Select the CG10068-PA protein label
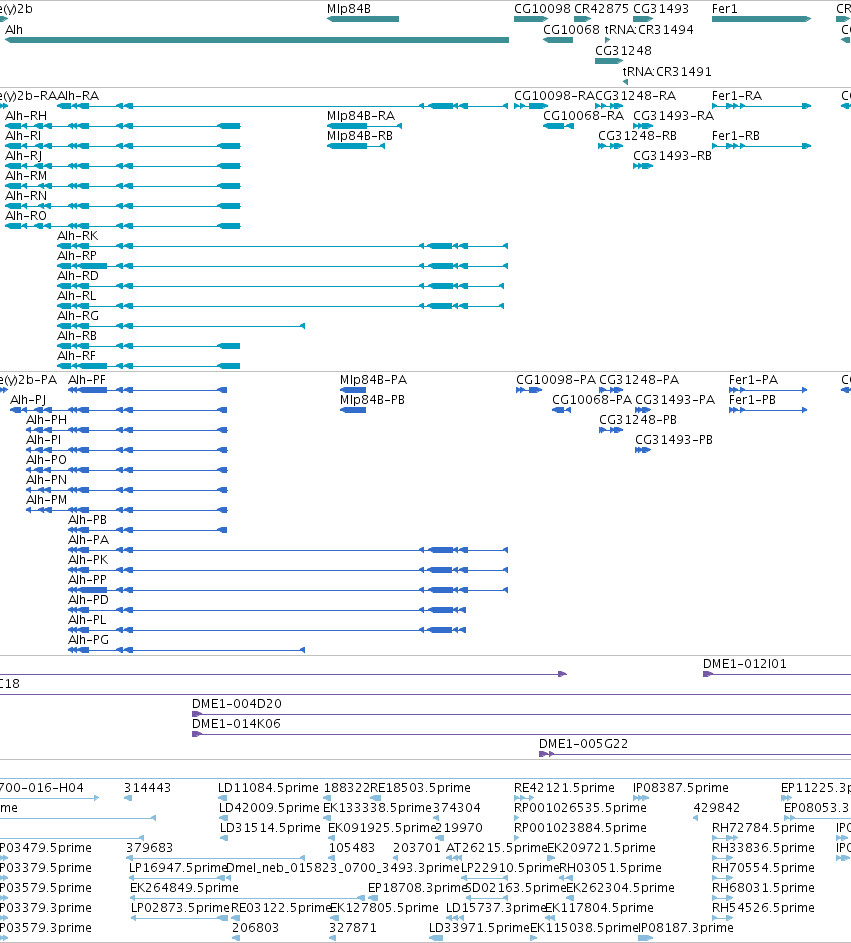The width and height of the screenshot is (851, 943). [x=592, y=399]
